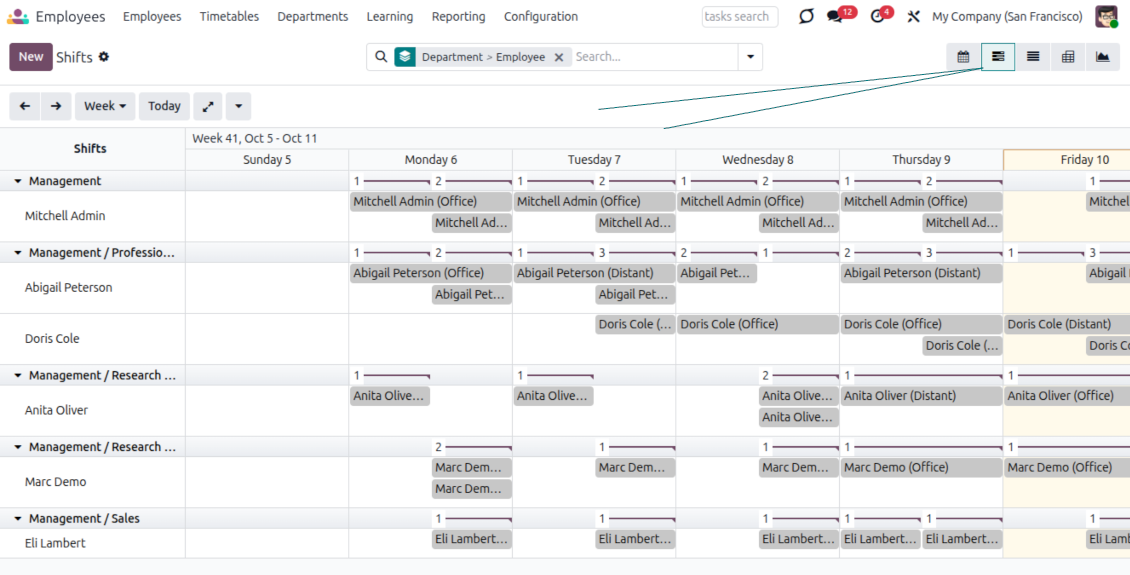Collapse the Management / Sales group
Image resolution: width=1130 pixels, height=575 pixels.
(18, 519)
